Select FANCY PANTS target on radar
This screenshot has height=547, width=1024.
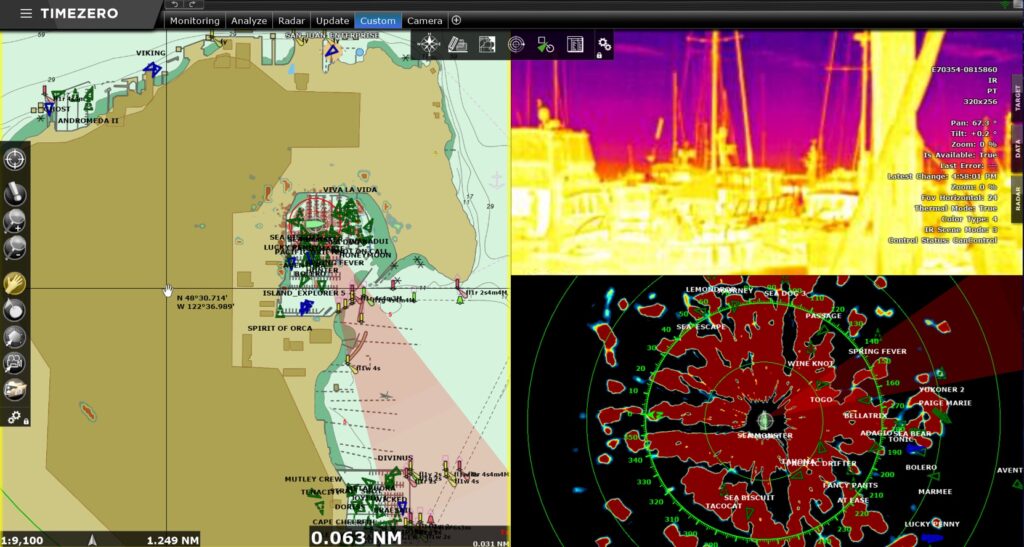point(850,486)
